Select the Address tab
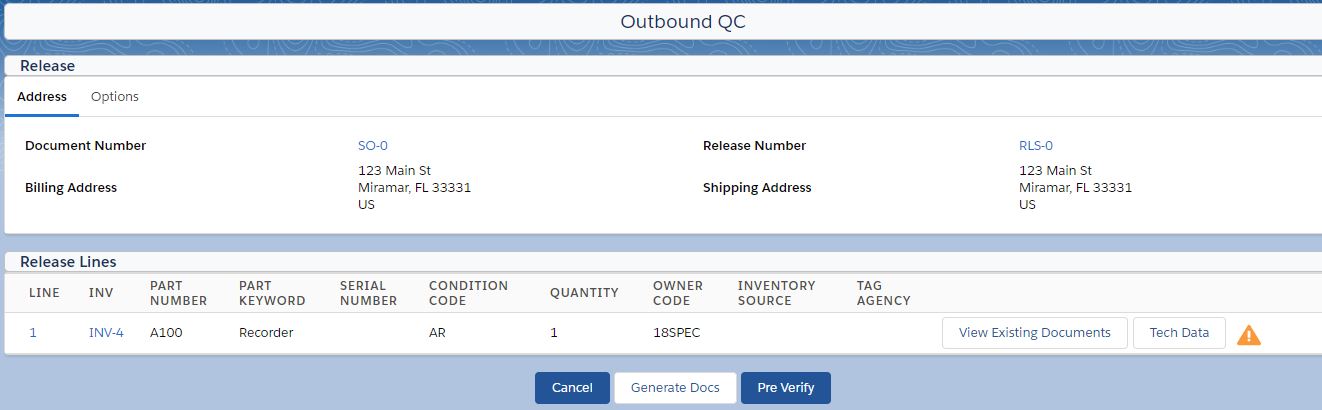The width and height of the screenshot is (1322, 410). click(42, 97)
